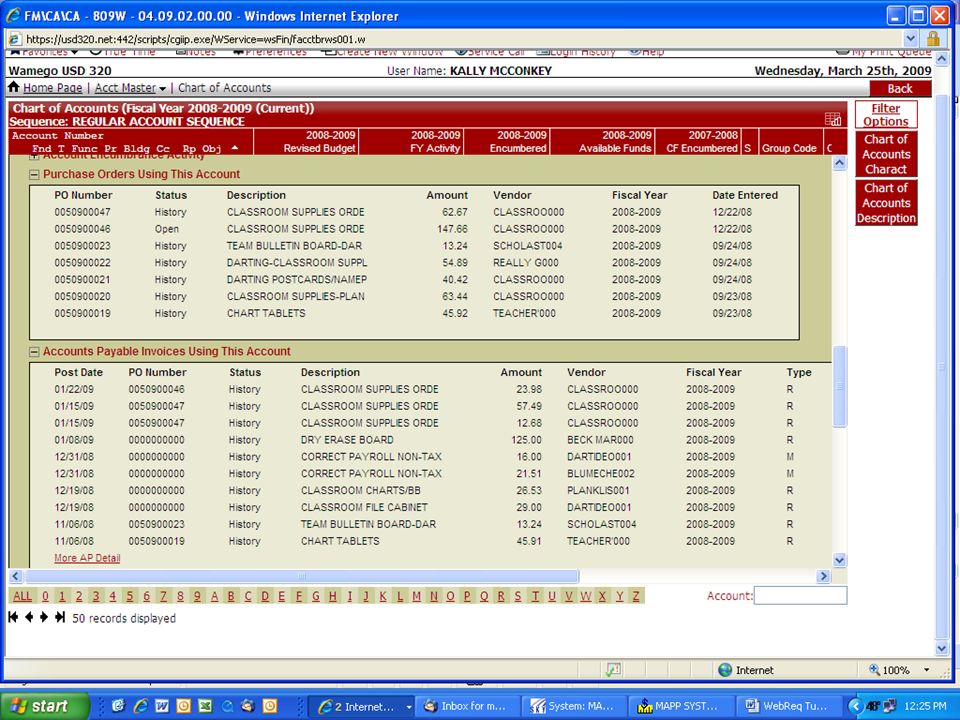The image size is (960, 720).
Task: Click the Home Page house icon
Action: click(13, 88)
